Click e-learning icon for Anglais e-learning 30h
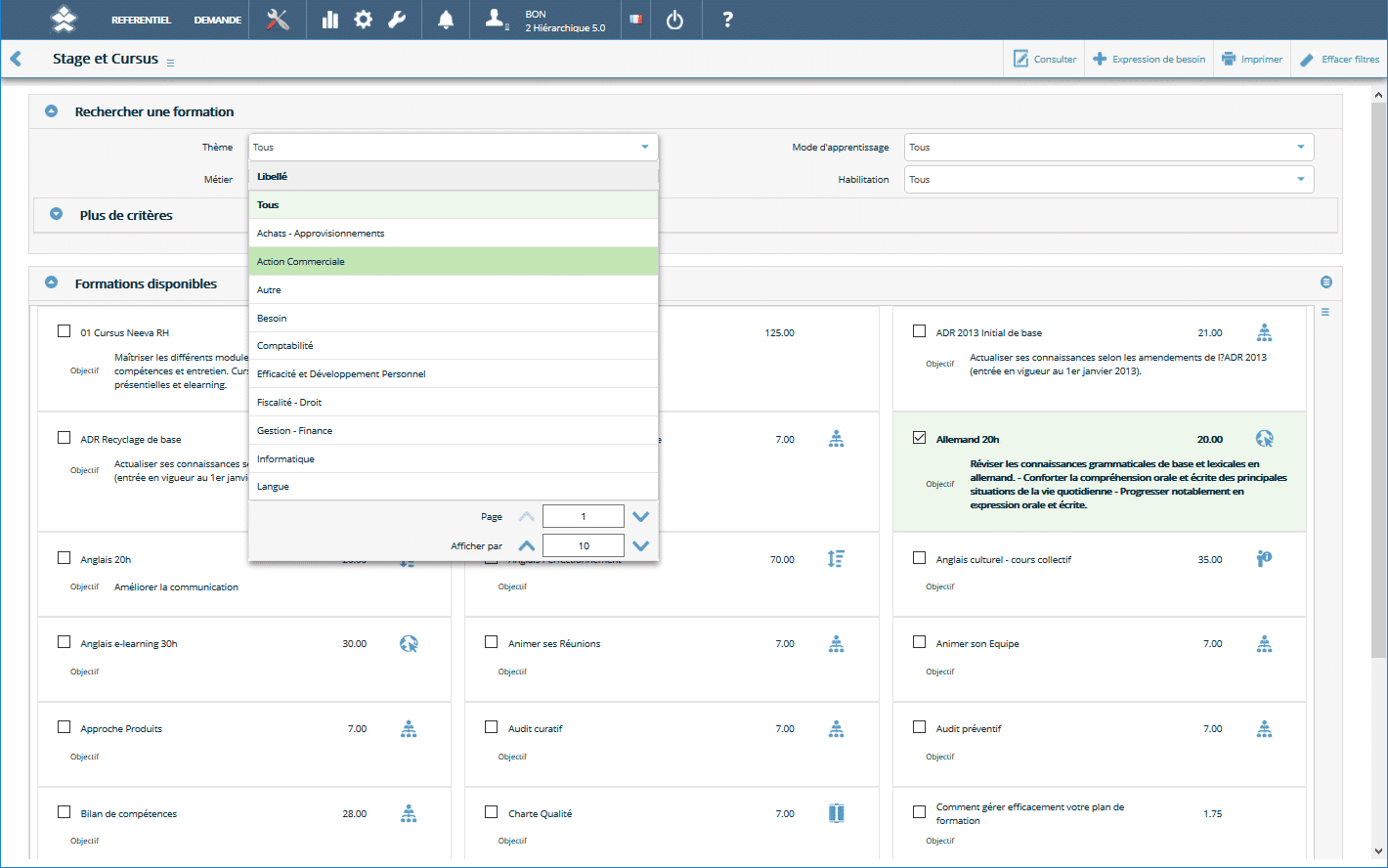 click(x=409, y=643)
